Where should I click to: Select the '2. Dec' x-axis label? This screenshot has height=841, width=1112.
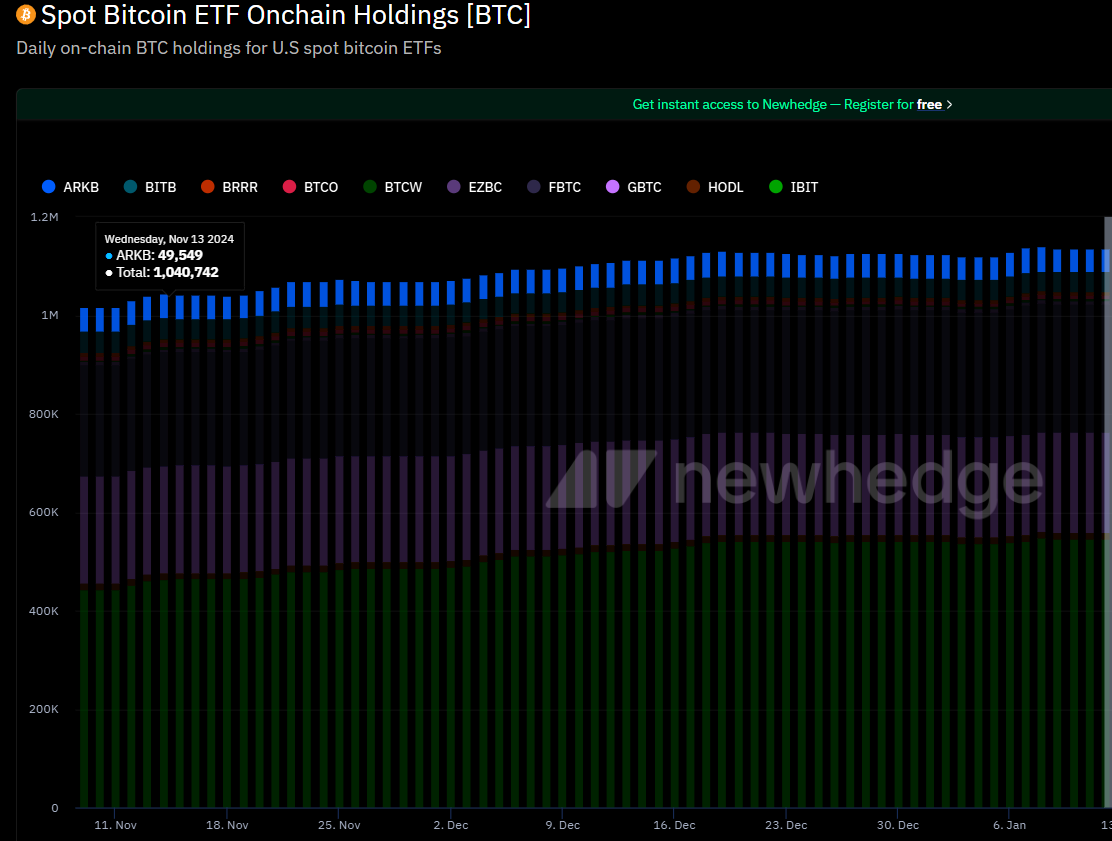click(451, 825)
